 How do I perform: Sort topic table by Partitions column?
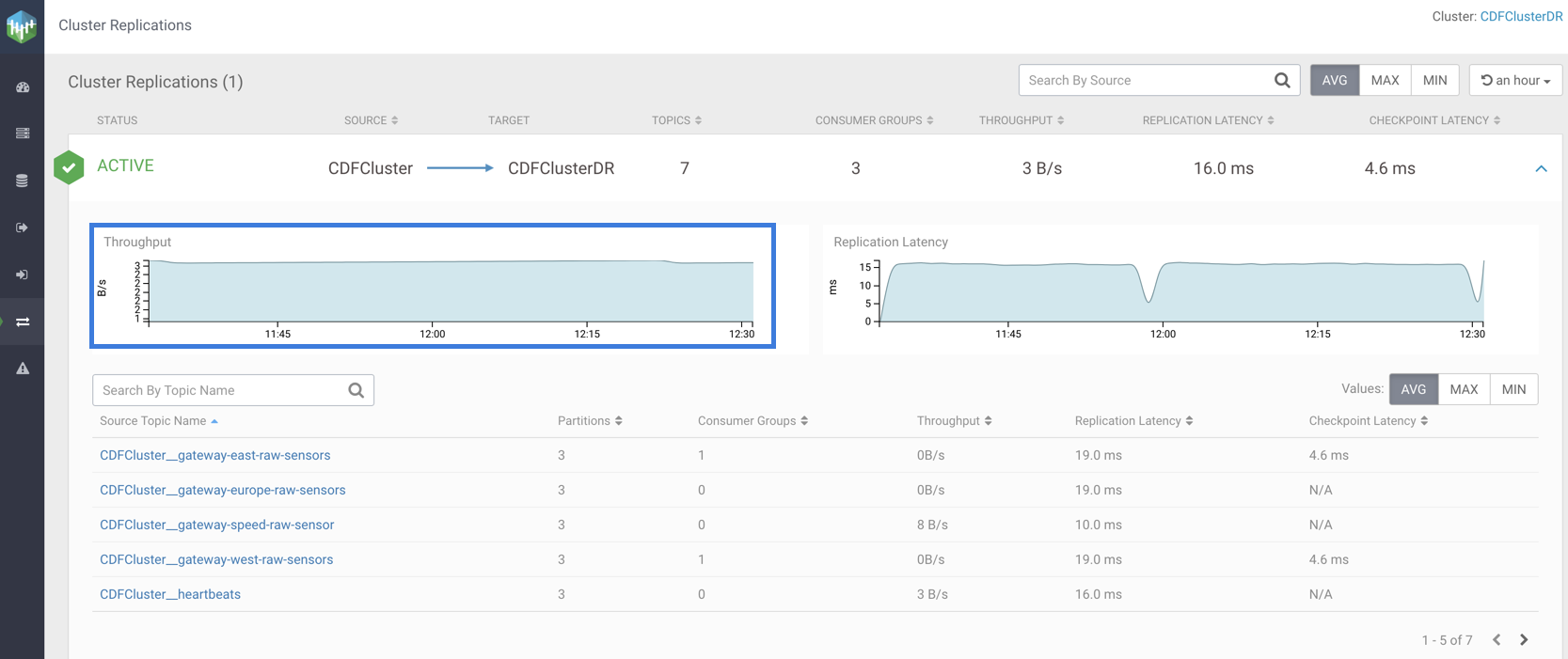click(590, 421)
